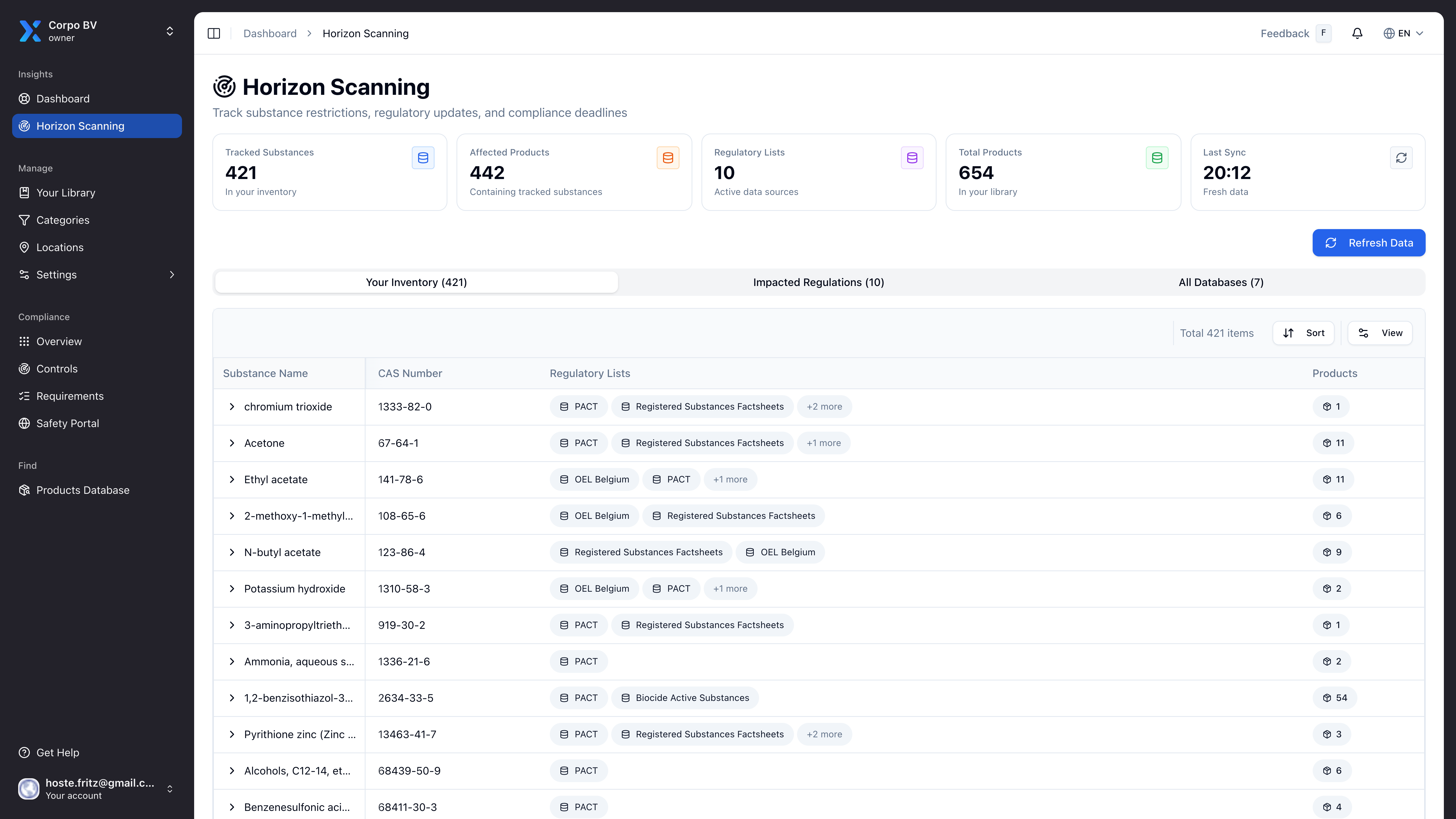Click the Horizon Scanning target icon in sidebar
The height and width of the screenshot is (819, 1456).
point(24,125)
